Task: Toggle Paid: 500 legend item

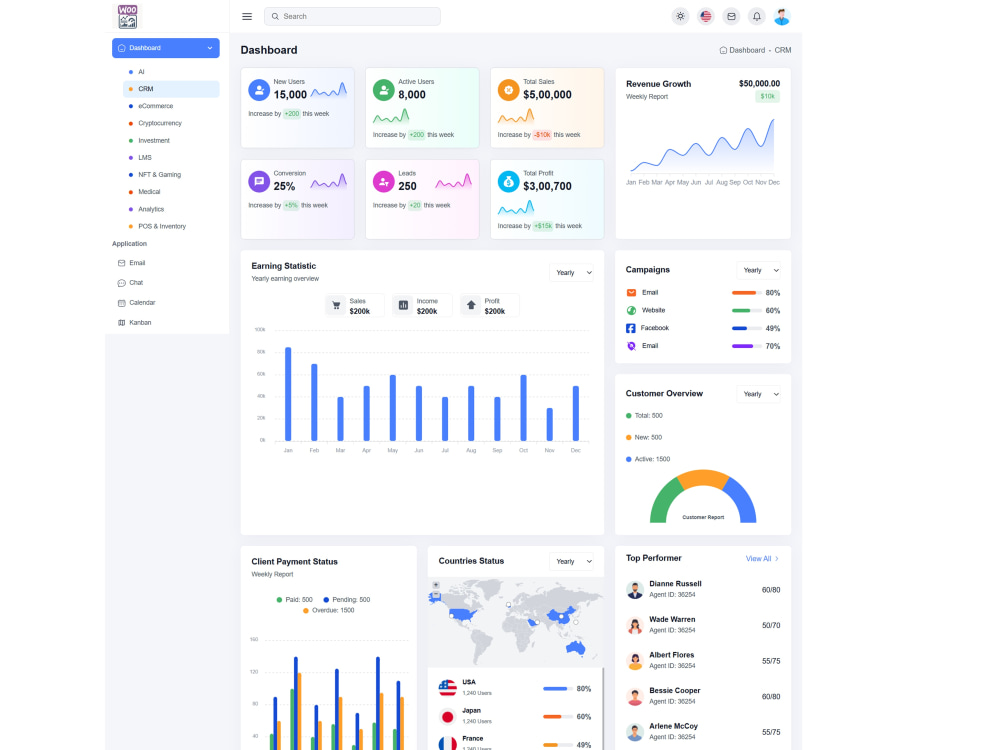Action: [294, 600]
